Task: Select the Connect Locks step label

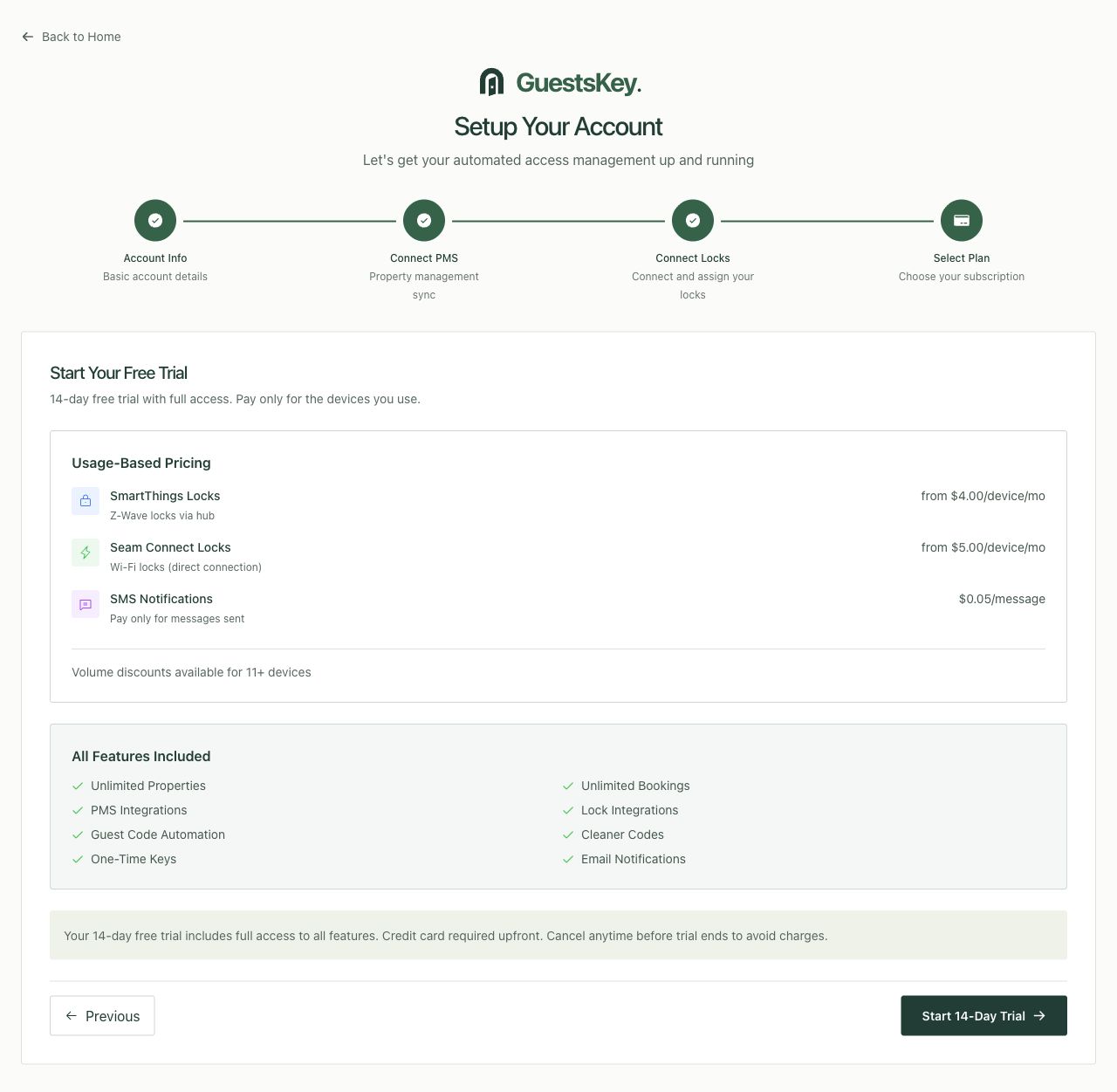Action: click(x=693, y=258)
